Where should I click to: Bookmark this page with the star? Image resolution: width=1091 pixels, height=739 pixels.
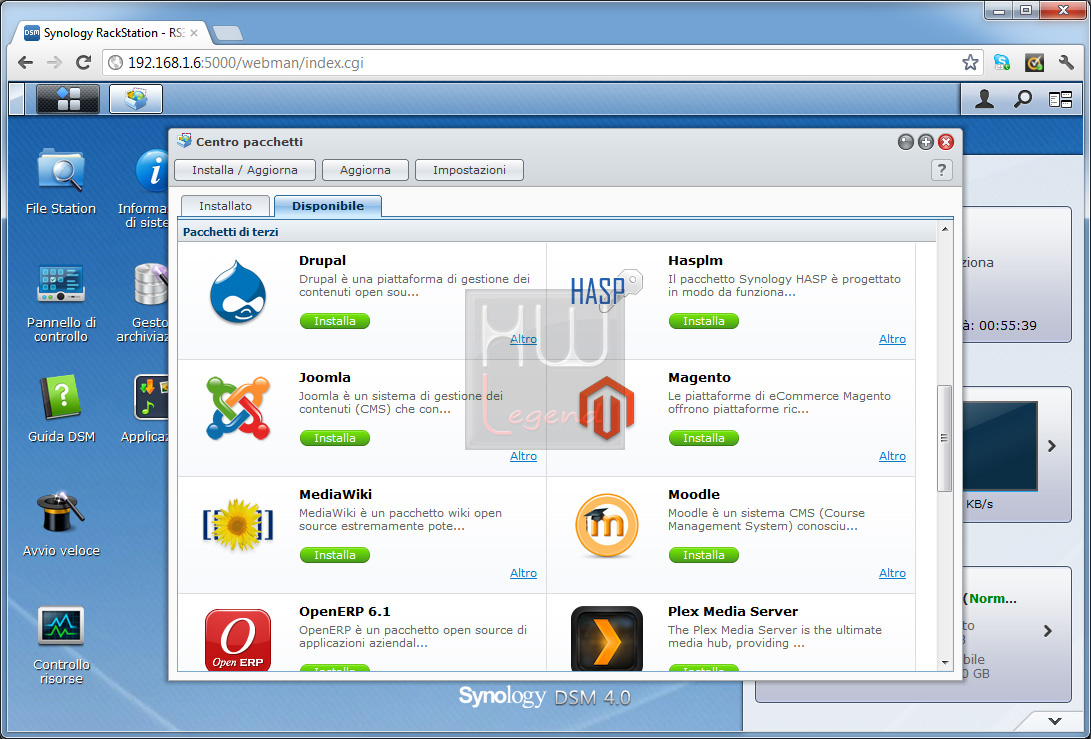click(970, 63)
